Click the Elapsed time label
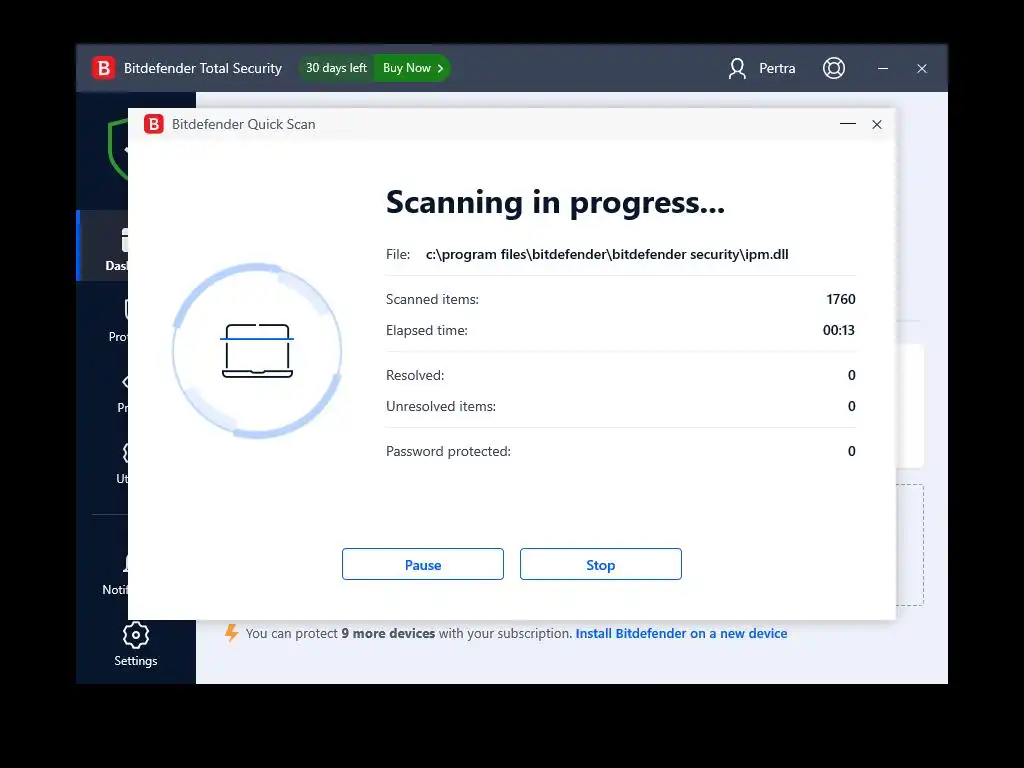This screenshot has height=768, width=1024. click(426, 330)
